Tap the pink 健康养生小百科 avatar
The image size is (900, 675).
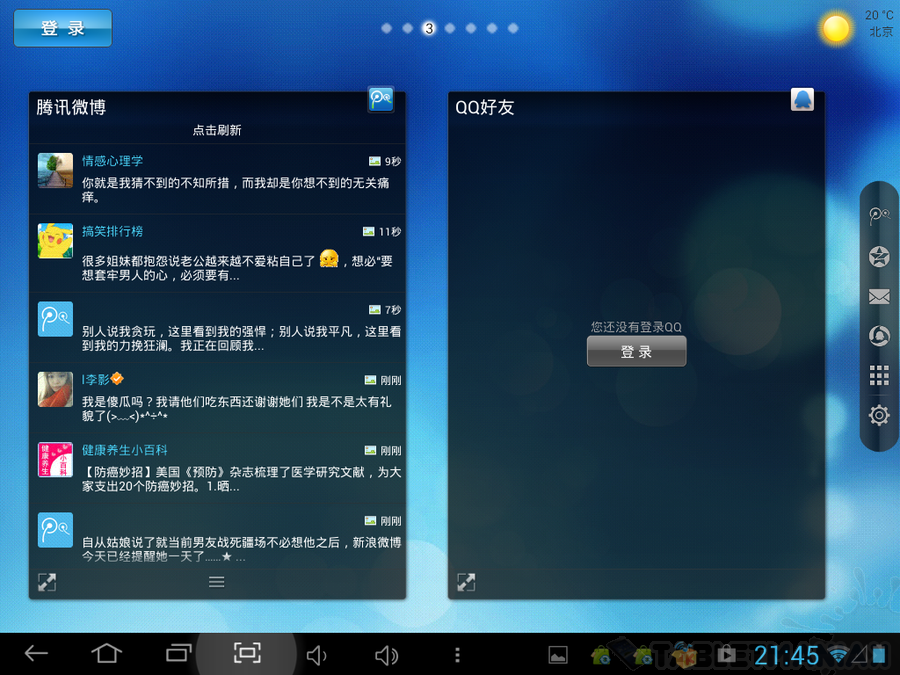click(x=55, y=459)
